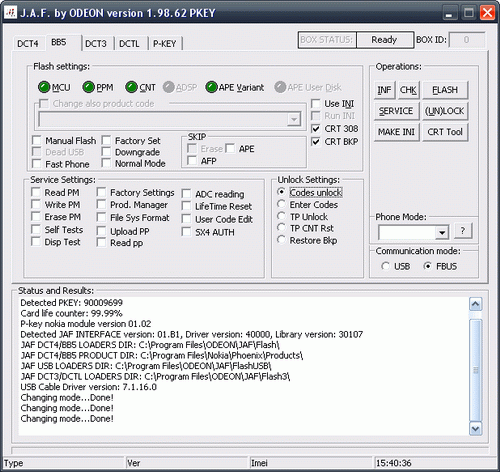The width and height of the screenshot is (500, 472).
Task: Switch to the BB5 tab
Action: 64,43
